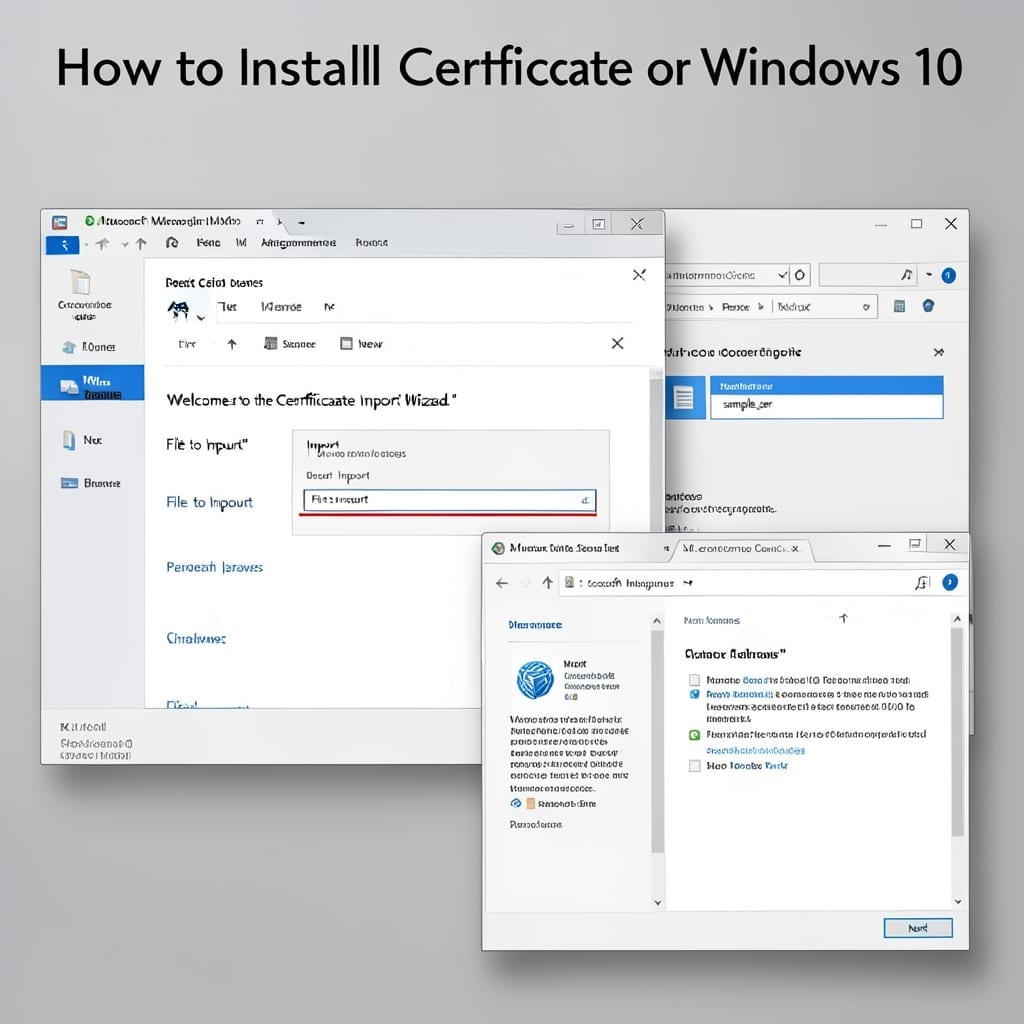Click the 'Chraliwnec' link in the wizard

click(196, 639)
